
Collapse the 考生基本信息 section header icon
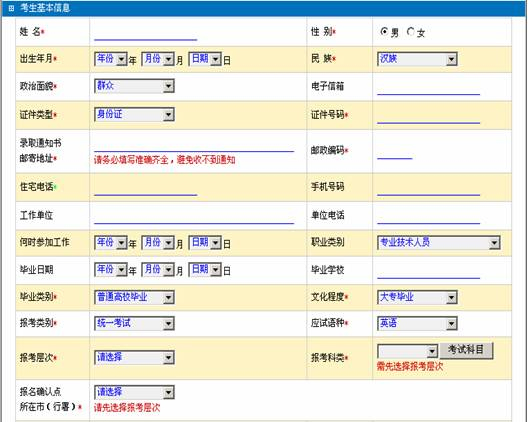click(11, 8)
